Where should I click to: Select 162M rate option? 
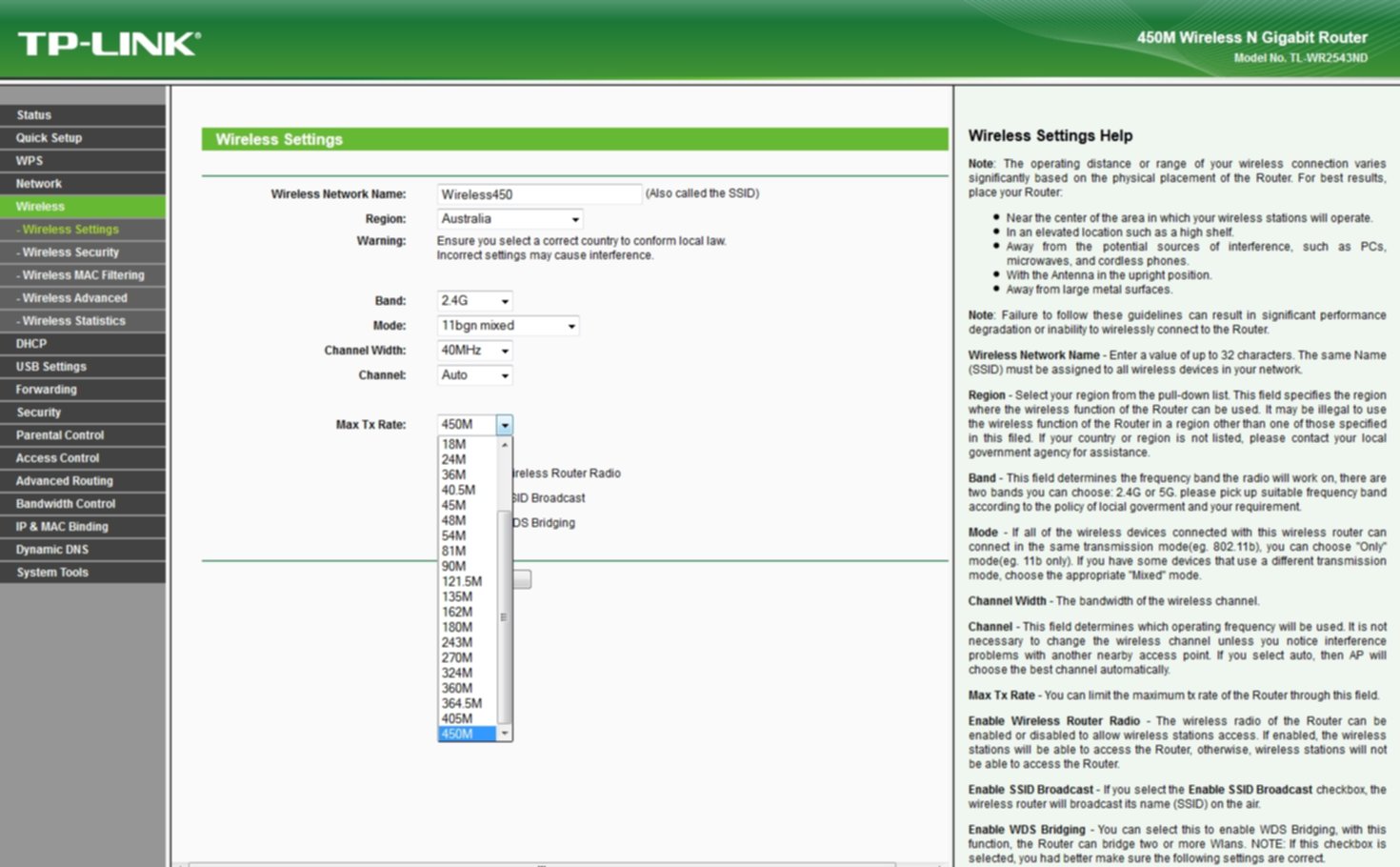click(x=468, y=612)
